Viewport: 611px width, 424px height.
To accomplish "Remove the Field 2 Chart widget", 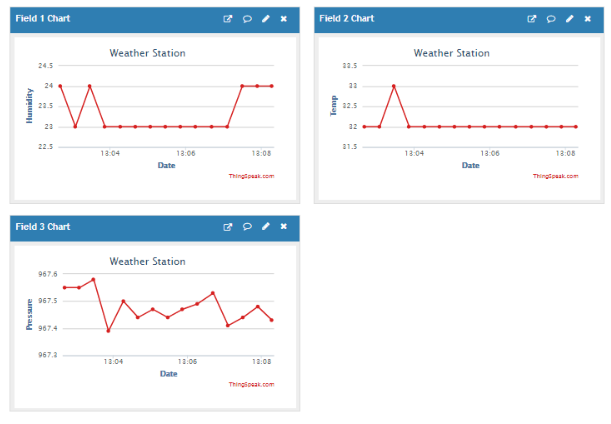I will [587, 18].
